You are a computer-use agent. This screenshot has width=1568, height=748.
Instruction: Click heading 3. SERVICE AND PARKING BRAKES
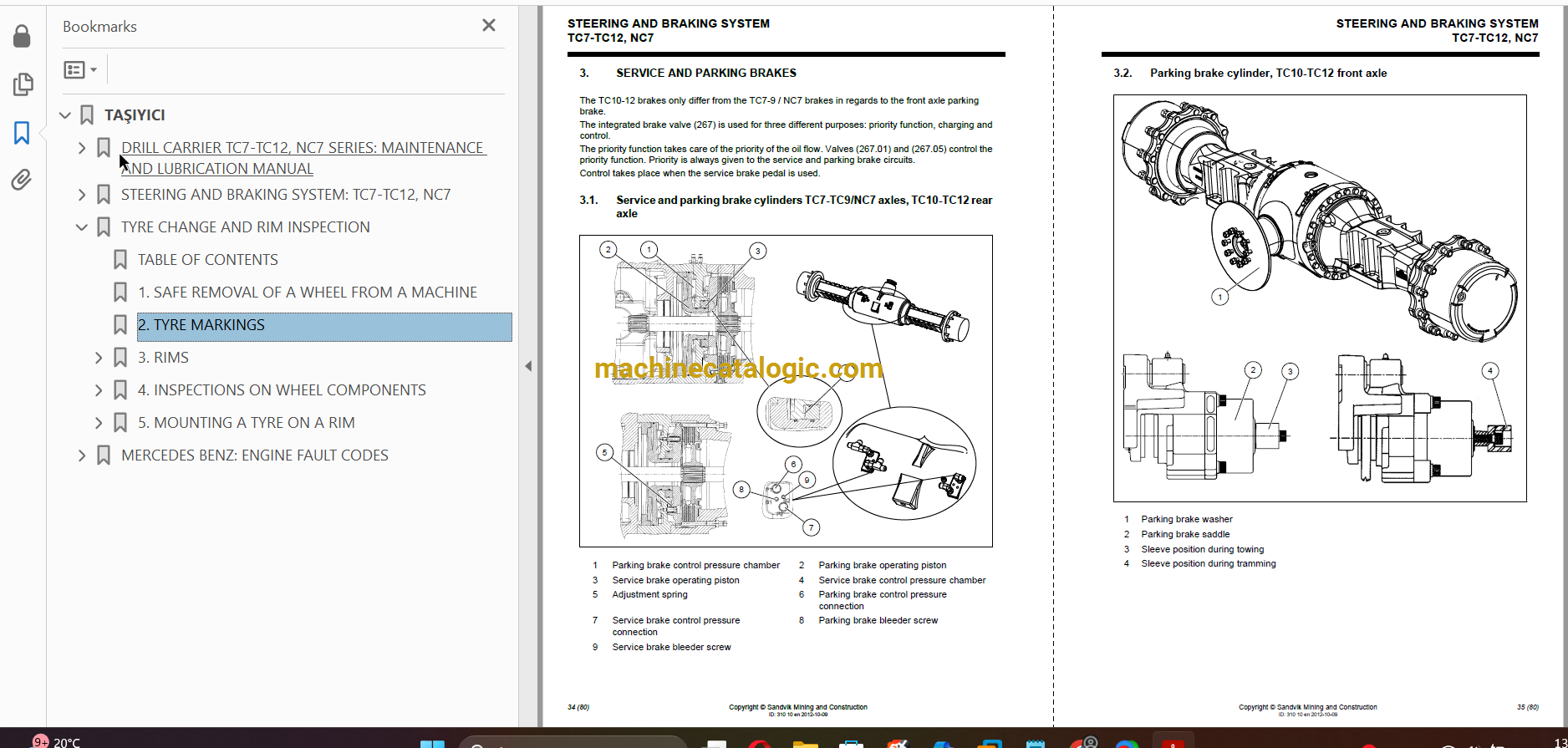click(x=688, y=73)
